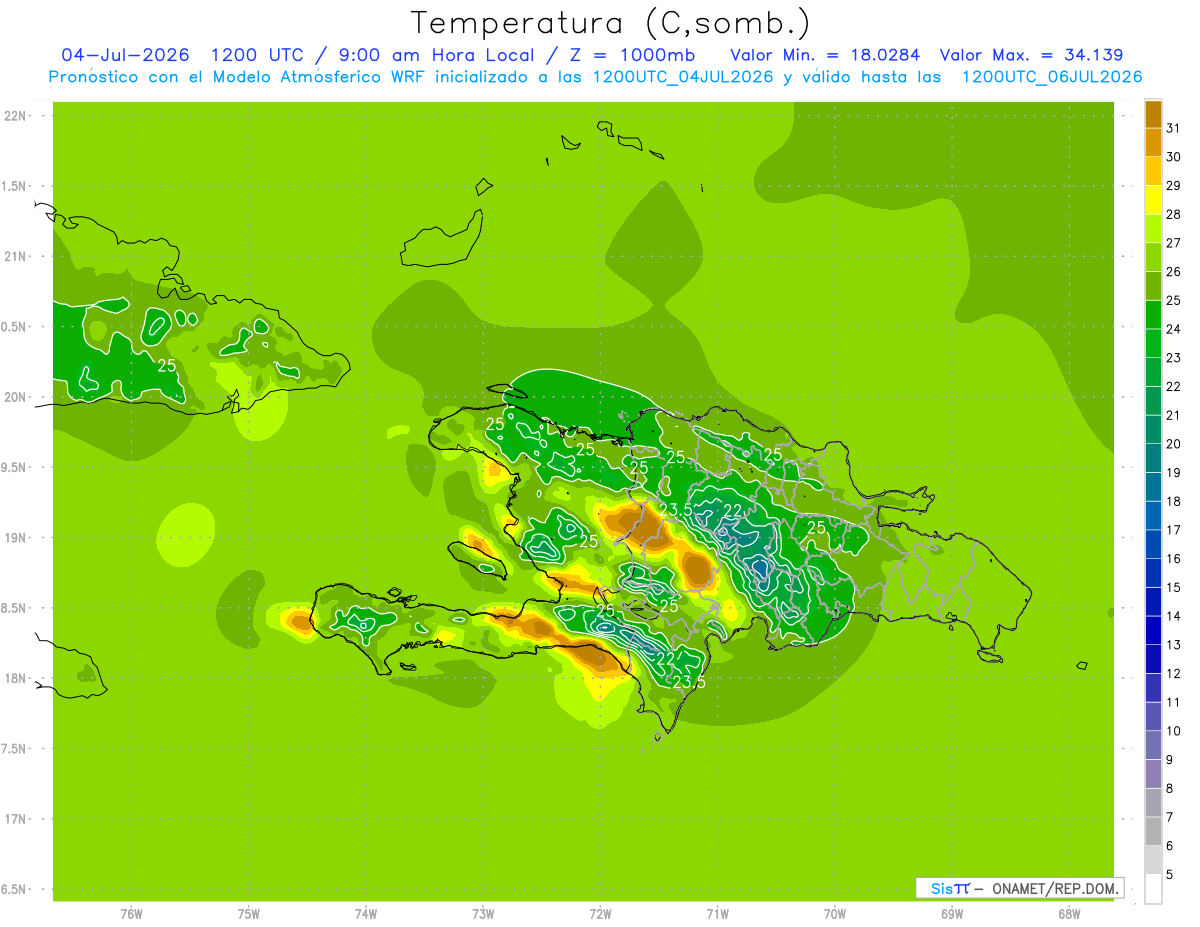1200x927 pixels.
Task: Click the '73W' longitude axis label
Action: 483,914
